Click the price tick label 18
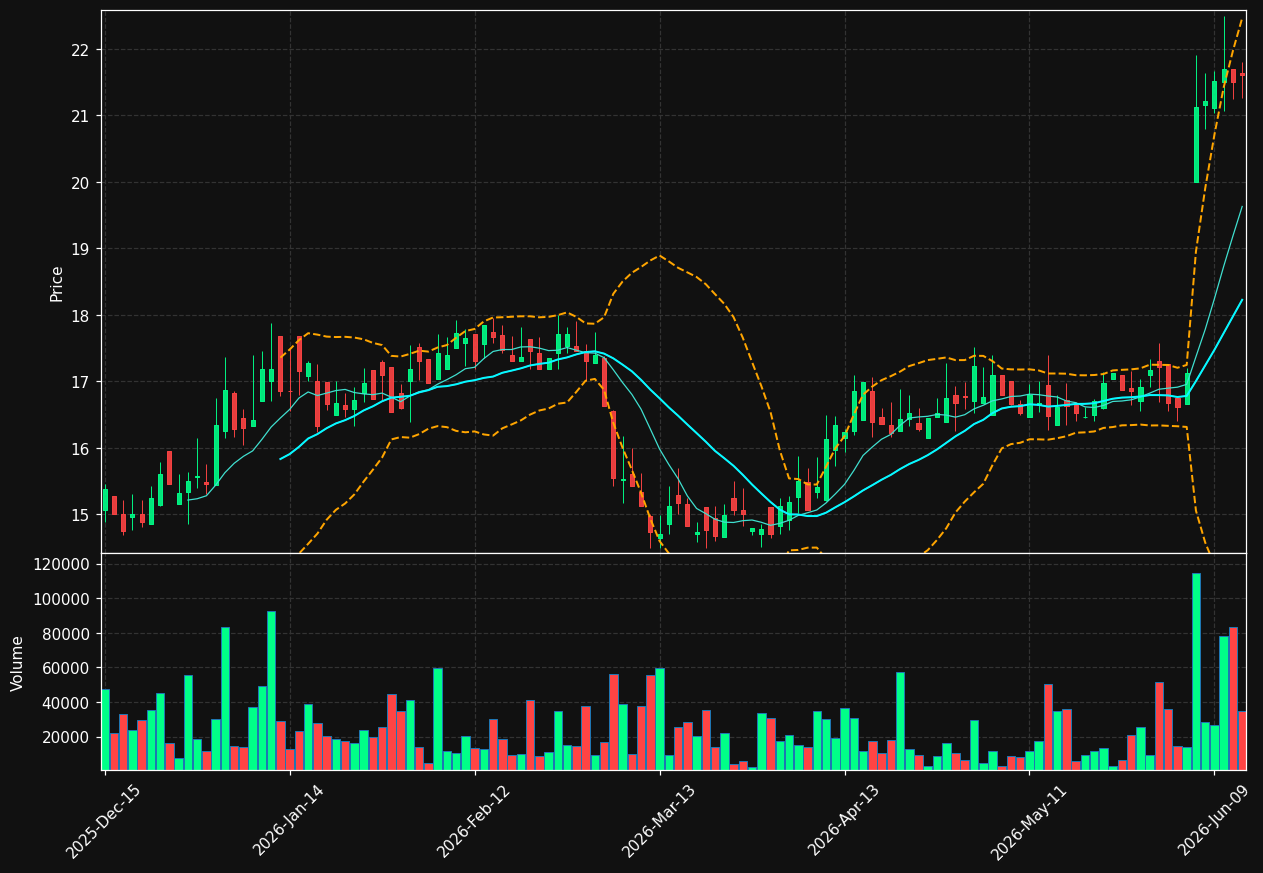Image resolution: width=1263 pixels, height=873 pixels. tap(80, 316)
